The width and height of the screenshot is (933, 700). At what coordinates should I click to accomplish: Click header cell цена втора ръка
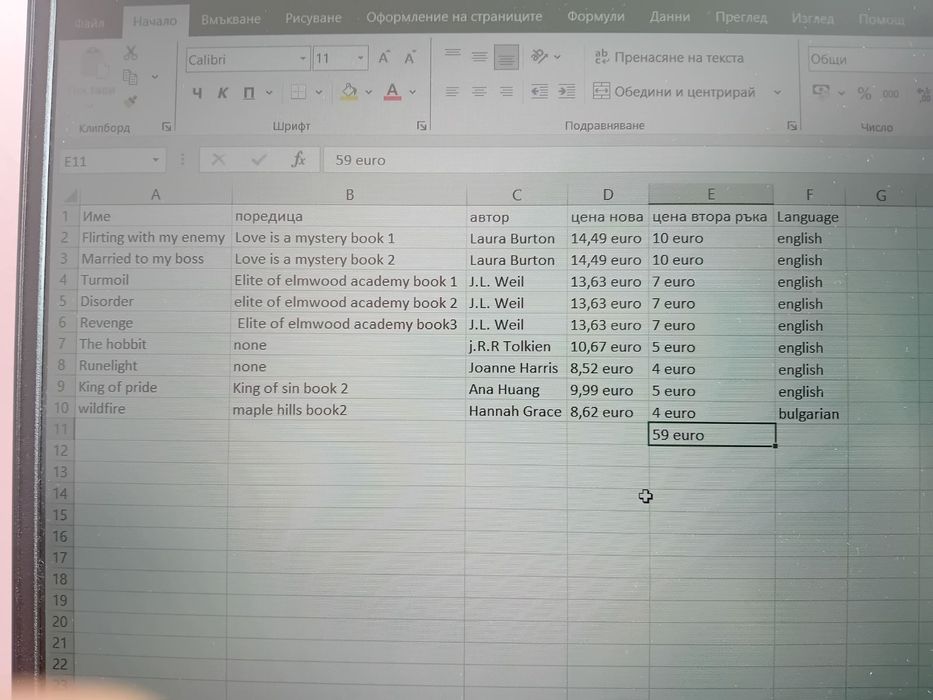711,217
